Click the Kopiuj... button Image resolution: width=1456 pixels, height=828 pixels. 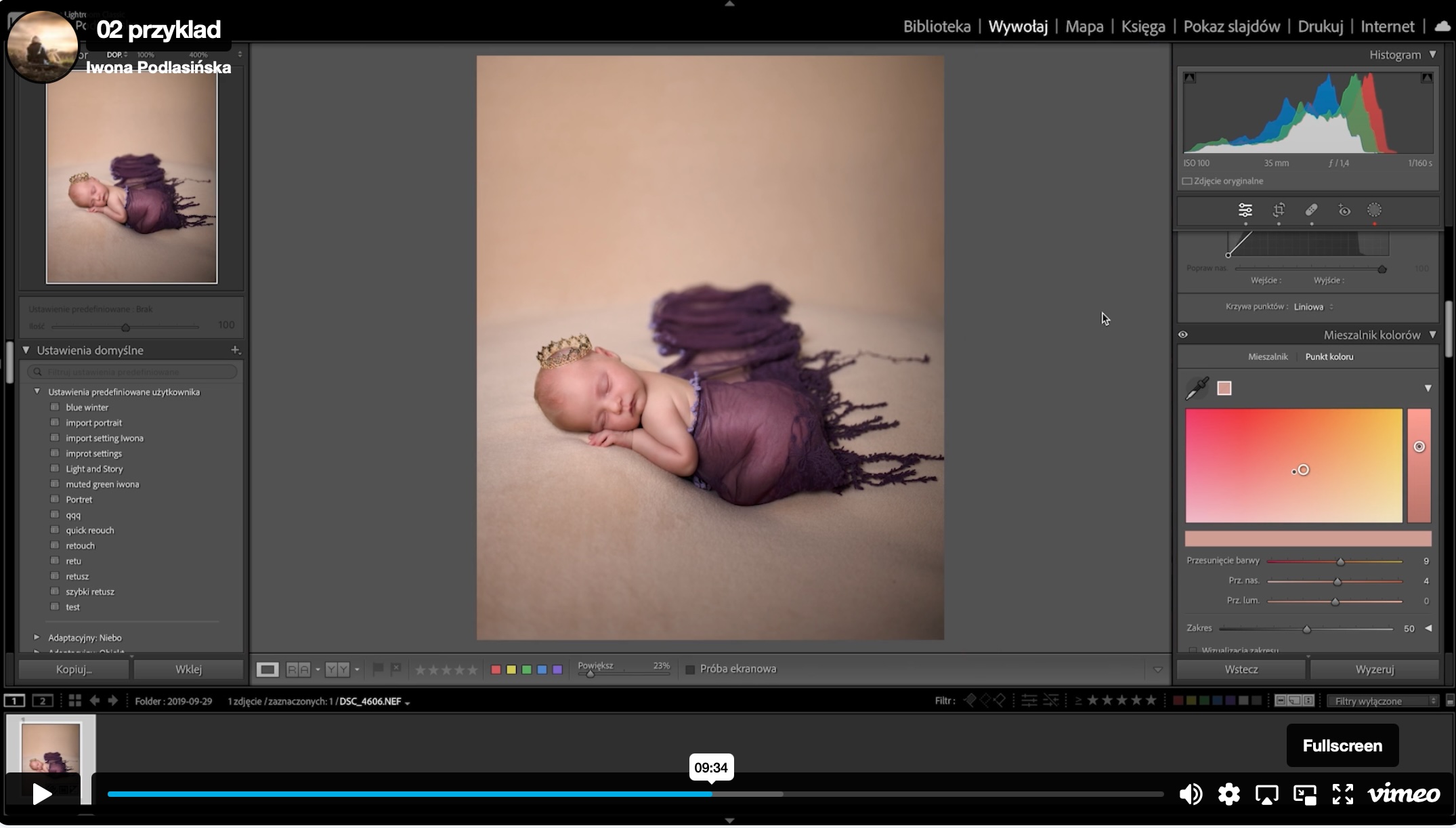click(x=74, y=669)
